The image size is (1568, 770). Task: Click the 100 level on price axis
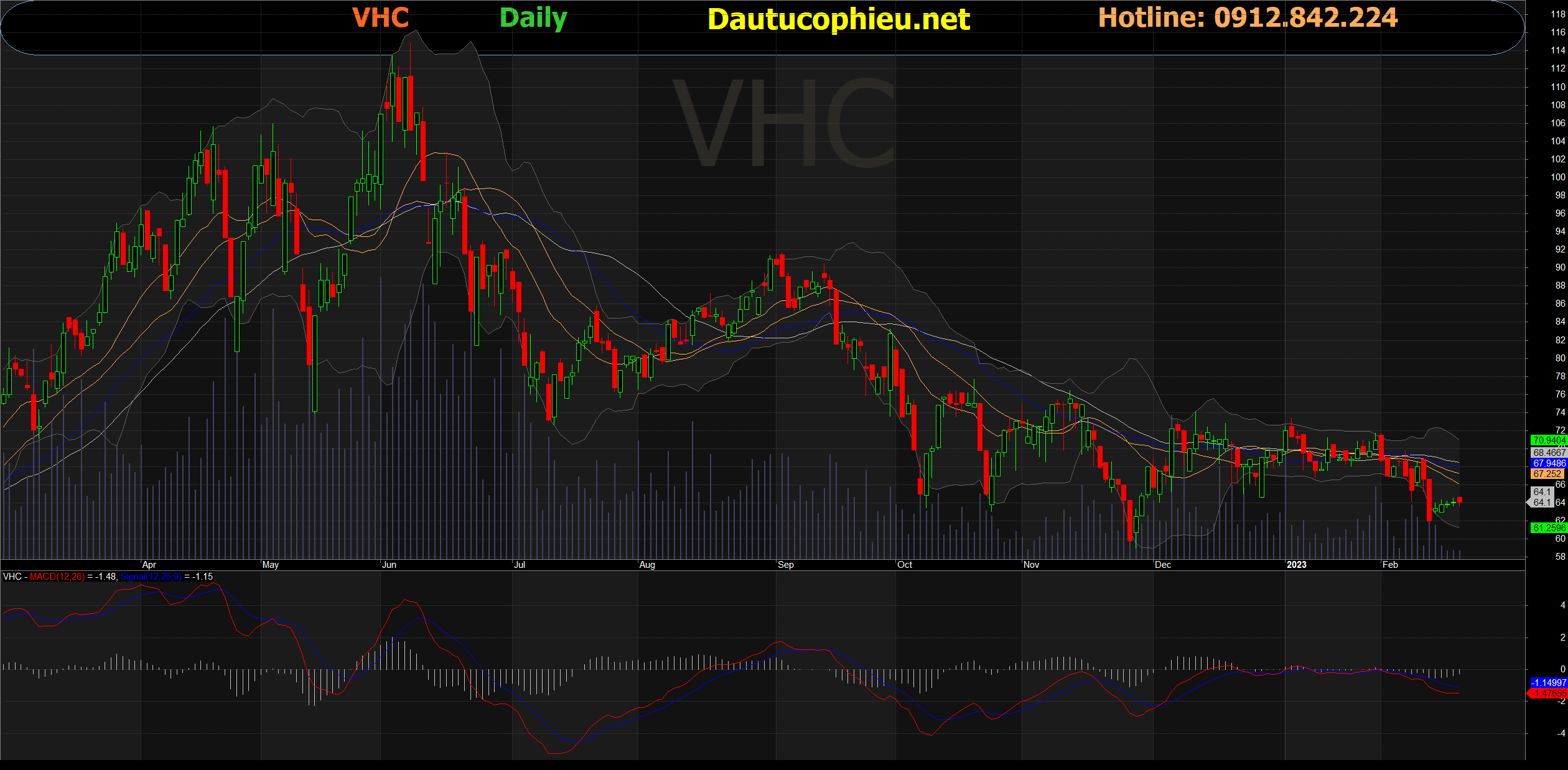[x=1557, y=177]
